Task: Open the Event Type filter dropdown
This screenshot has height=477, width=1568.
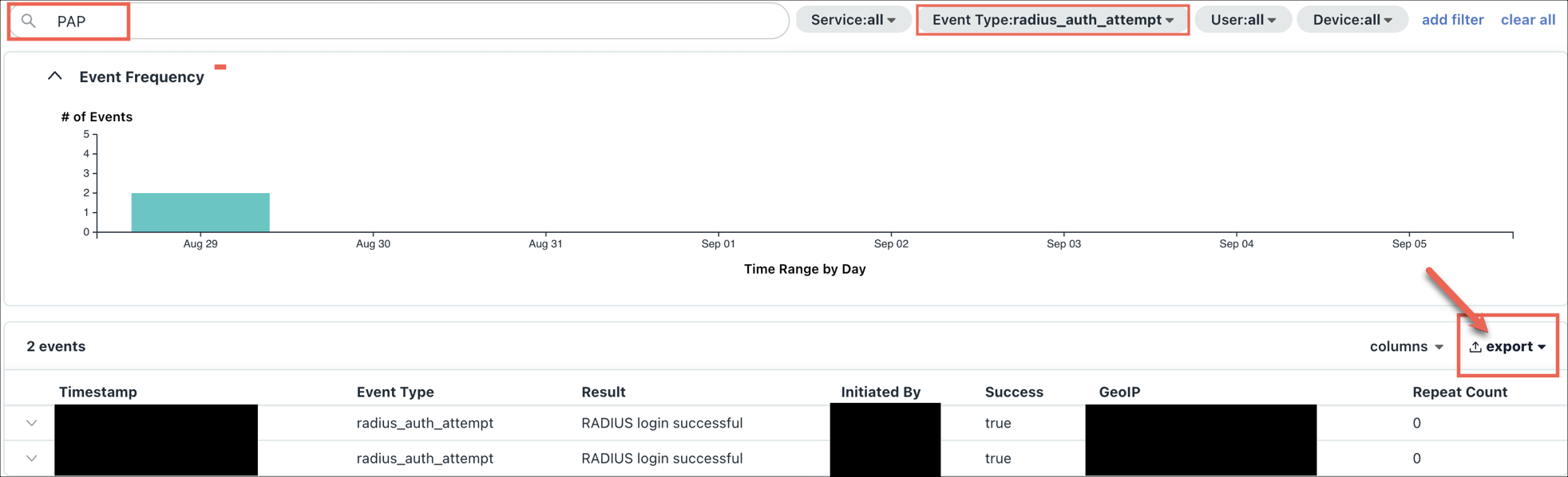Action: pos(1052,20)
